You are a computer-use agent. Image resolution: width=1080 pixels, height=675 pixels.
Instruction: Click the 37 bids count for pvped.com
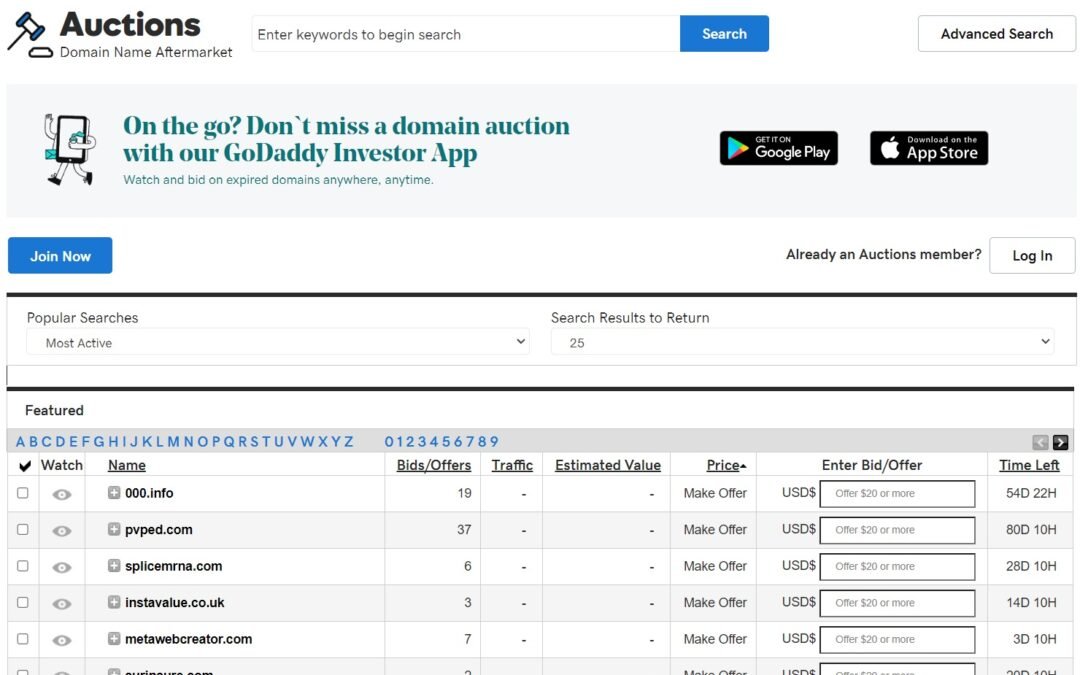pos(464,530)
